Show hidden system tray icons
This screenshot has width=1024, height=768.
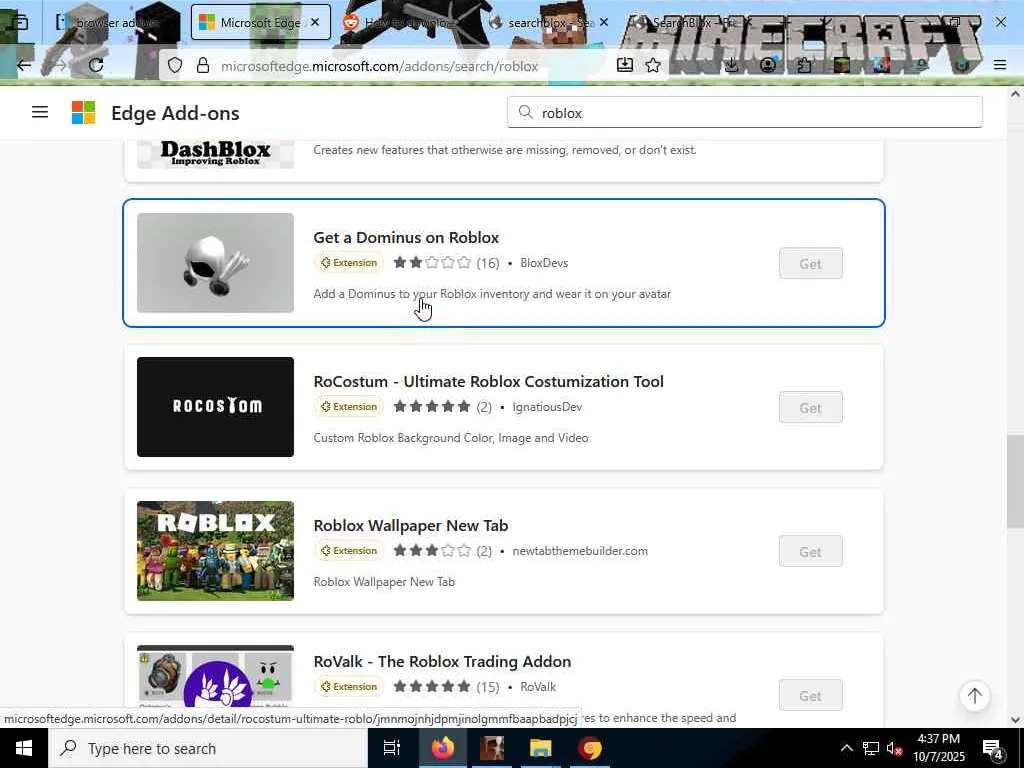846,748
